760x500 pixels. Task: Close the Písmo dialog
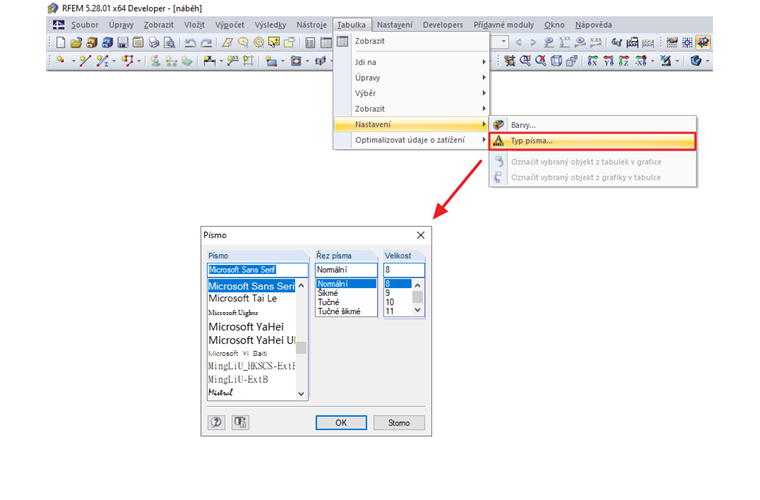[421, 235]
